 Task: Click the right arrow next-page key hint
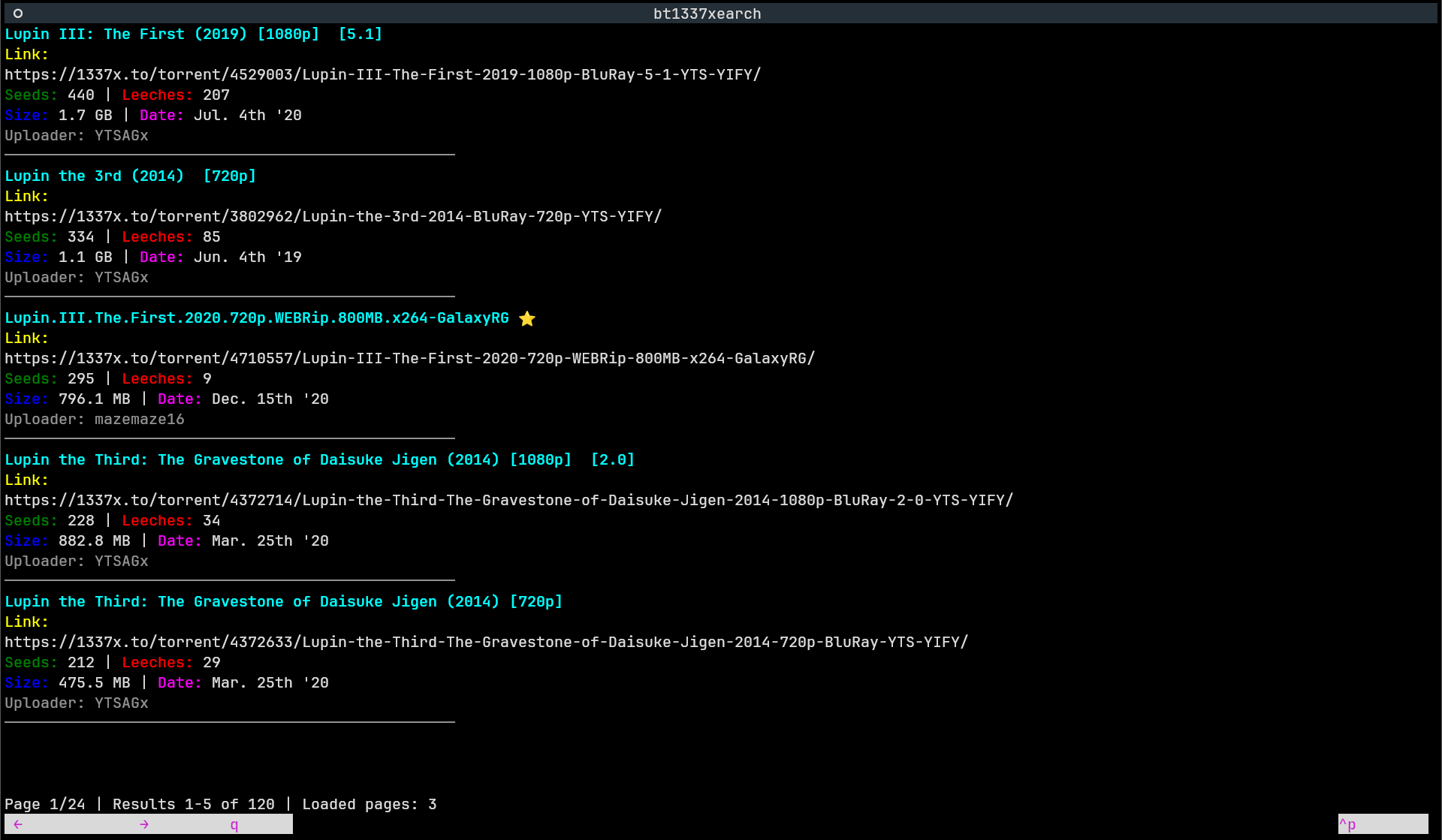point(144,824)
